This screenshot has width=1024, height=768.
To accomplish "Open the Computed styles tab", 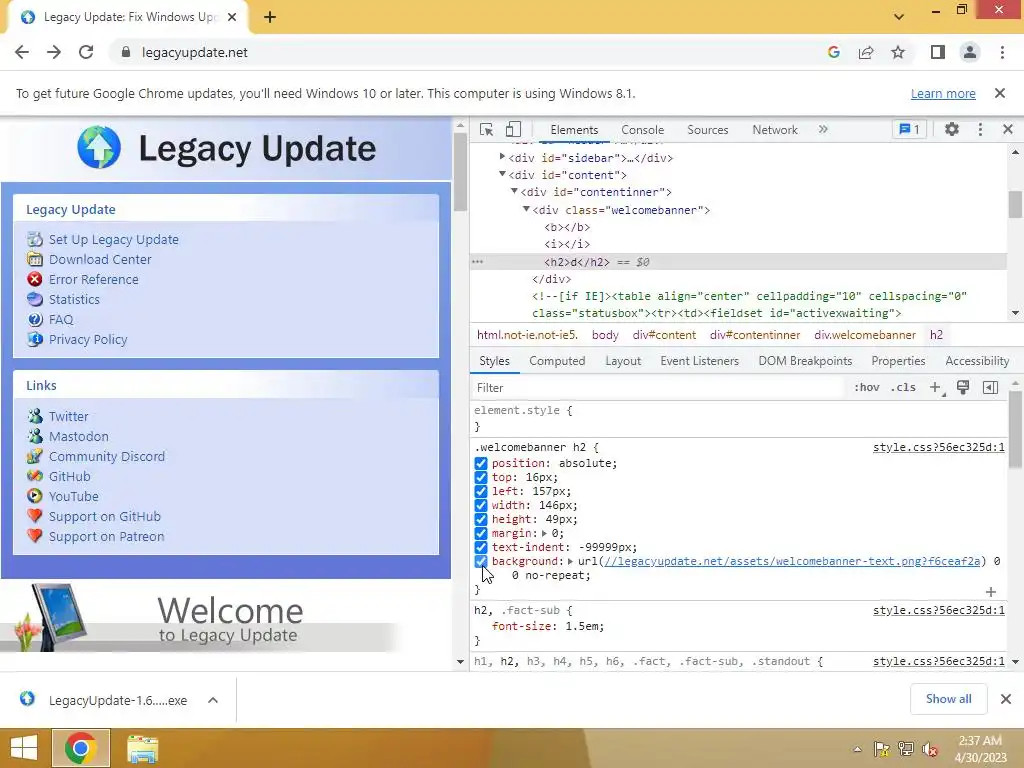I will click(557, 361).
